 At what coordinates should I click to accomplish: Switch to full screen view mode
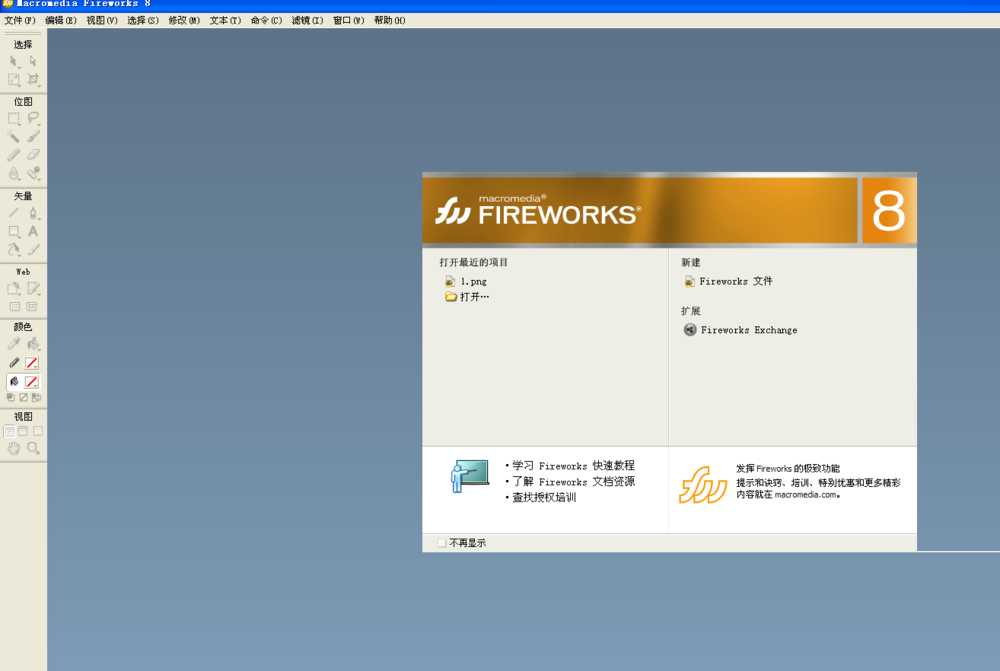click(x=35, y=430)
